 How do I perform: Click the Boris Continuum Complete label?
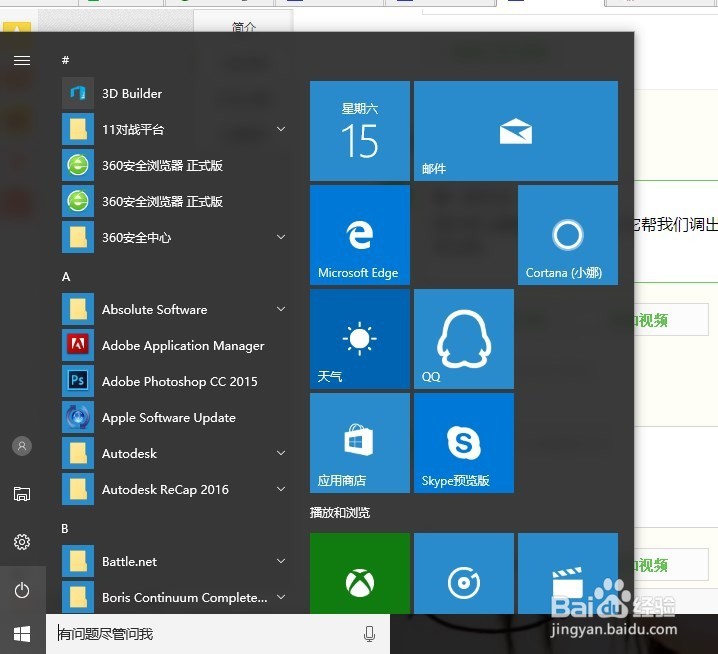pos(185,598)
